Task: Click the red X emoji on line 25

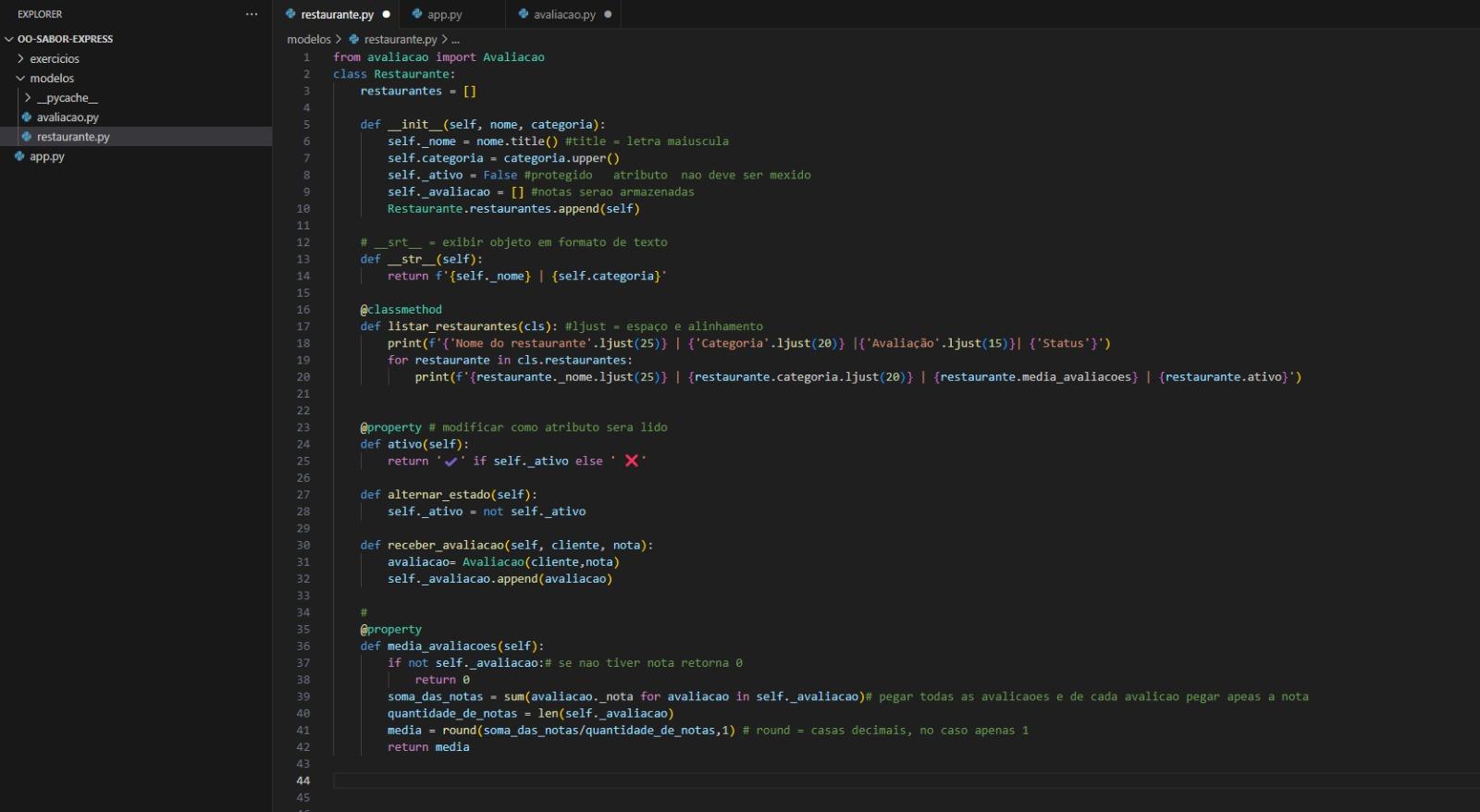Action: pyautogui.click(x=632, y=461)
